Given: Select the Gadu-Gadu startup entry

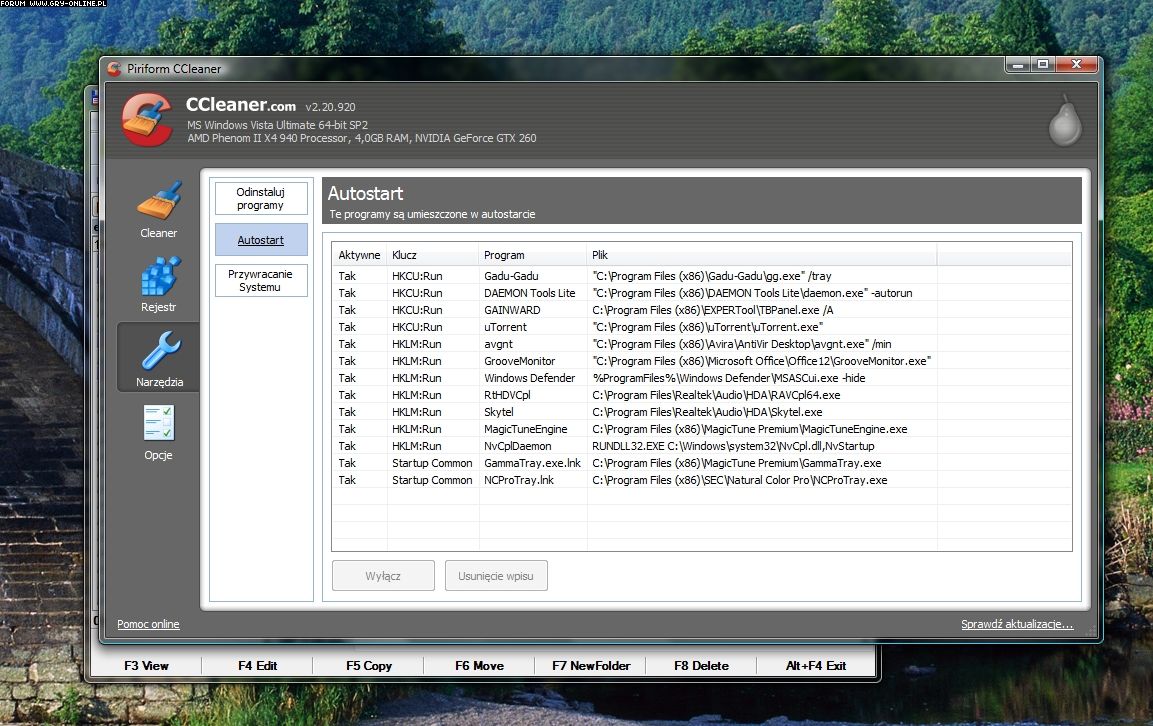Looking at the screenshot, I should tap(702, 276).
